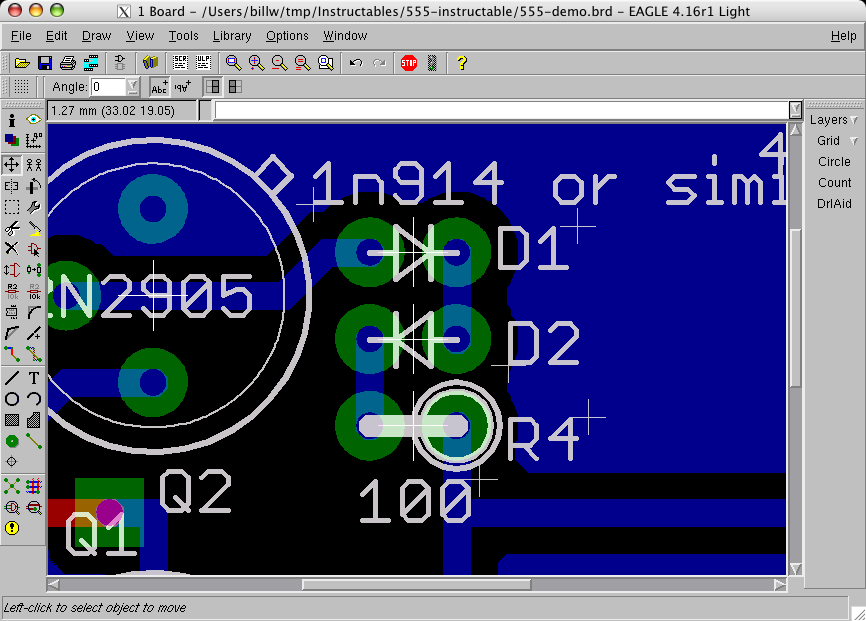
Task: Select the Route tool
Action: tap(12, 354)
